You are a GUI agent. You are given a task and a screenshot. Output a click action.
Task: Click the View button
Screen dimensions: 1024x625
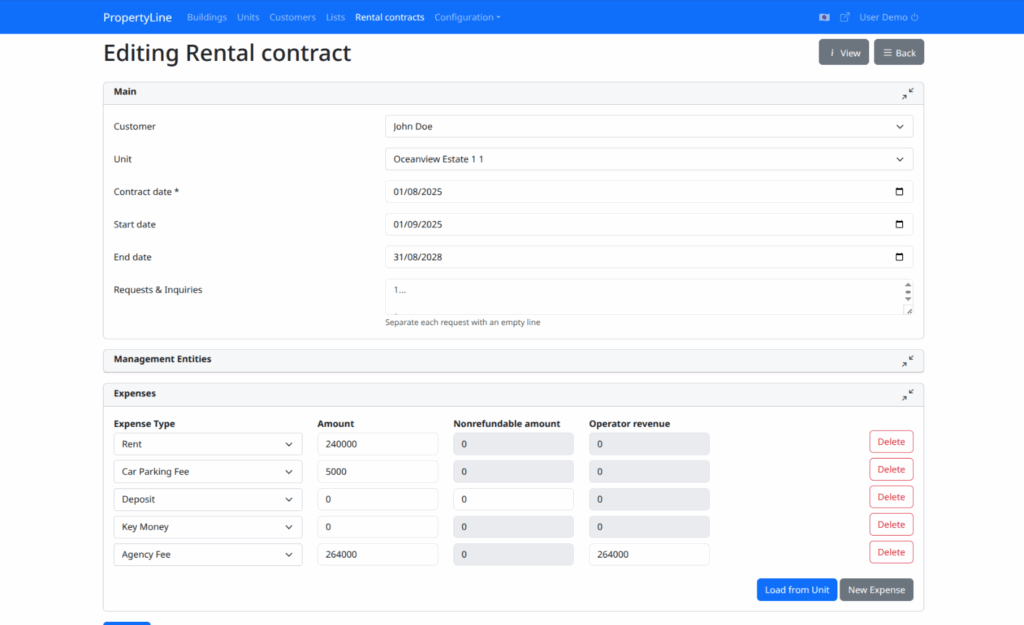click(843, 53)
